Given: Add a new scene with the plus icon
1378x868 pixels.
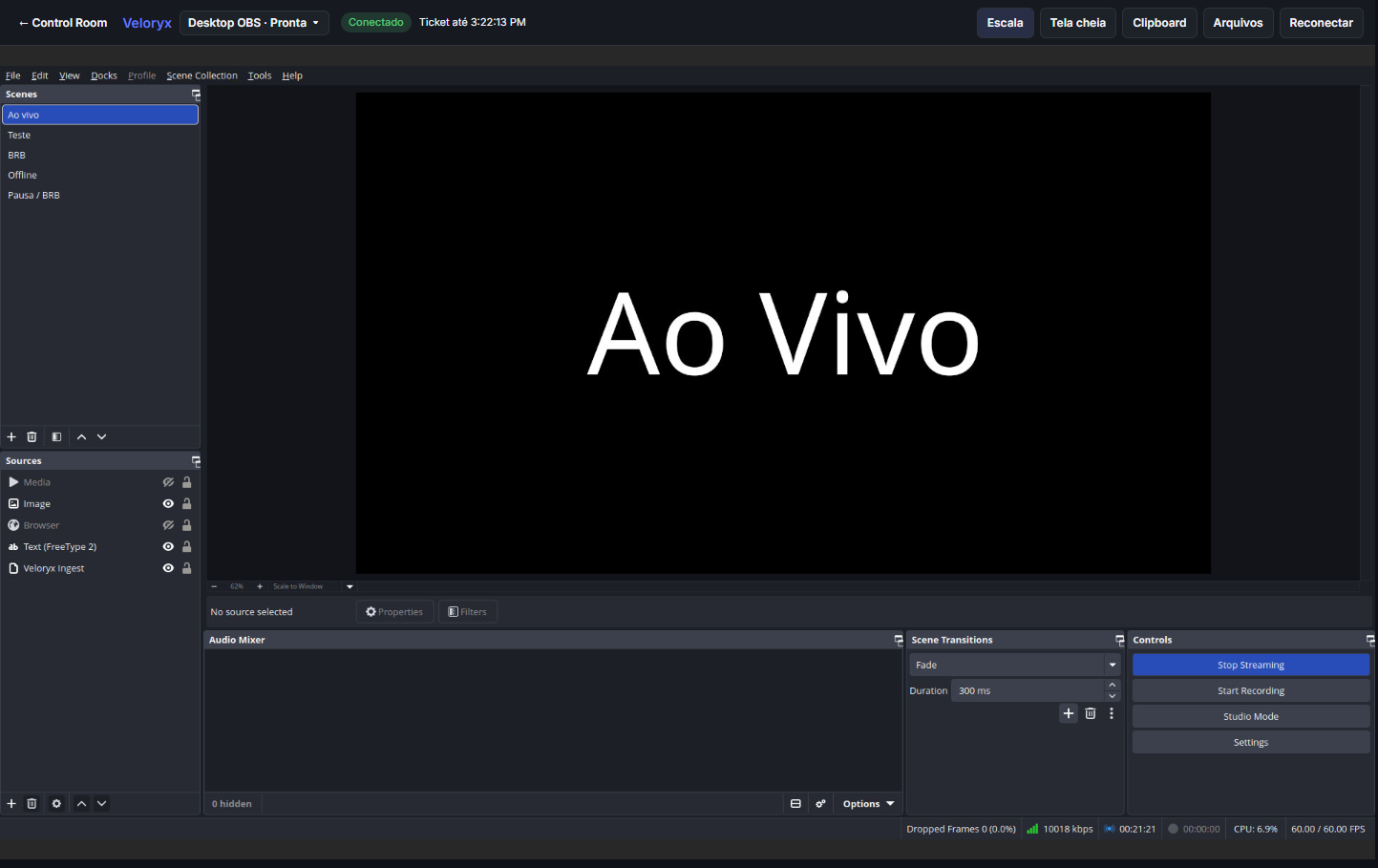Looking at the screenshot, I should 11,436.
